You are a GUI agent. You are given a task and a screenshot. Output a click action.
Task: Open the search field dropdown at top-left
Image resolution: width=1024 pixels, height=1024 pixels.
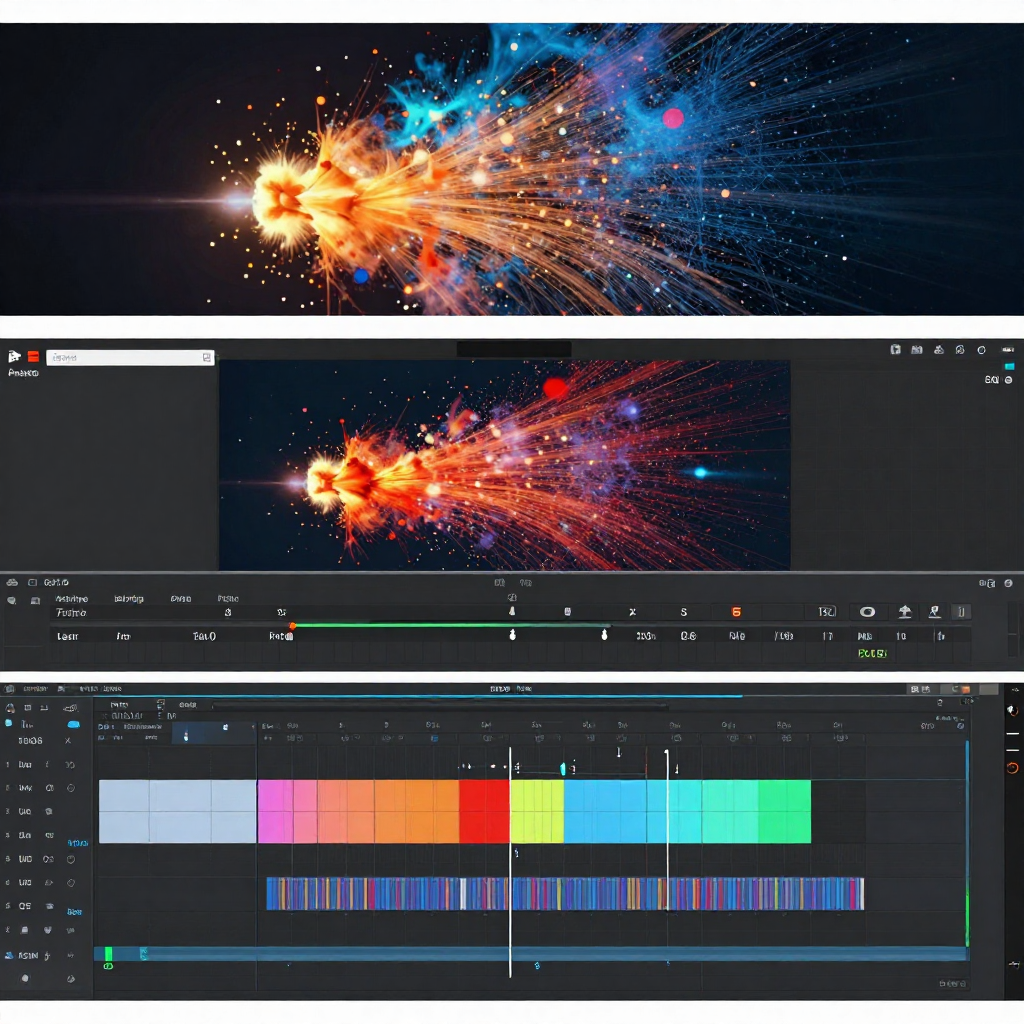[x=206, y=357]
